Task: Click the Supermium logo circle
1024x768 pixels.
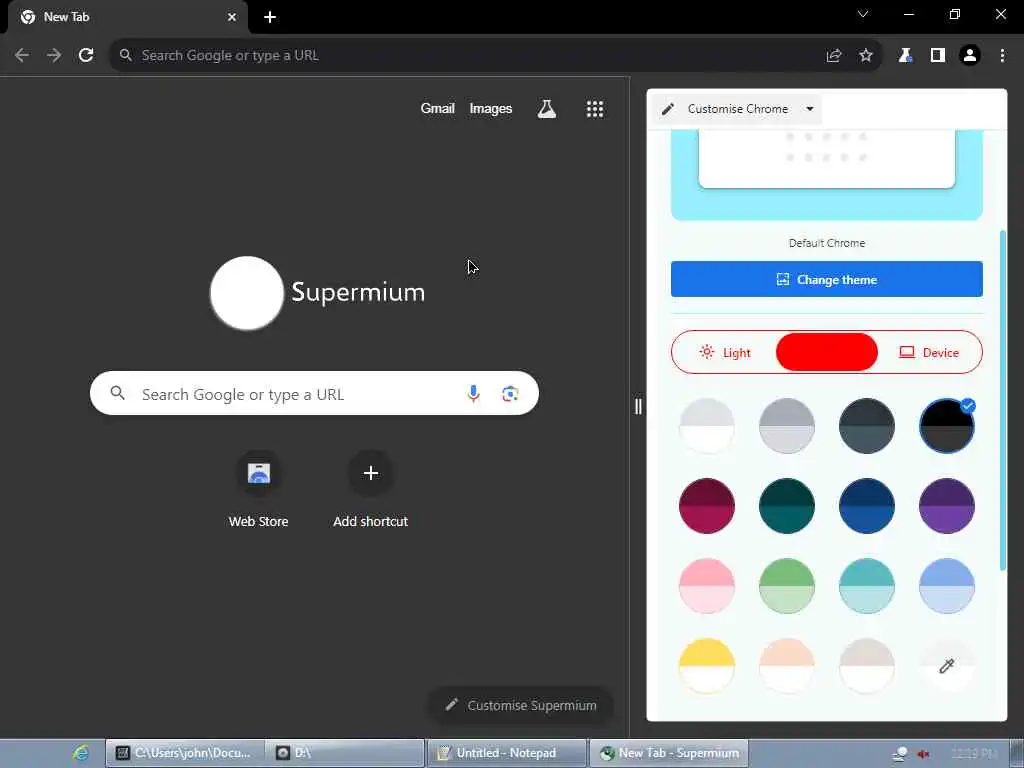Action: click(247, 293)
